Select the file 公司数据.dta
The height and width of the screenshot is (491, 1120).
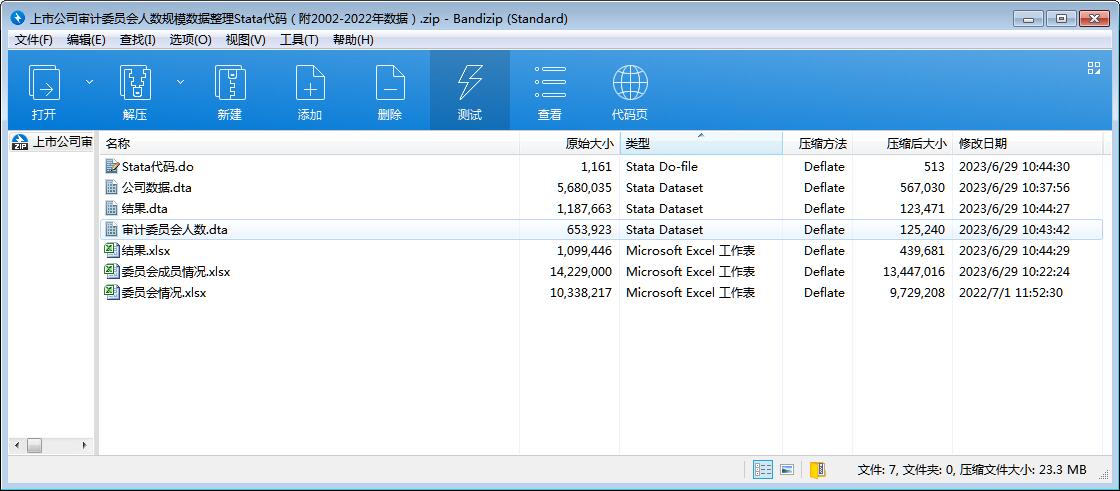156,188
